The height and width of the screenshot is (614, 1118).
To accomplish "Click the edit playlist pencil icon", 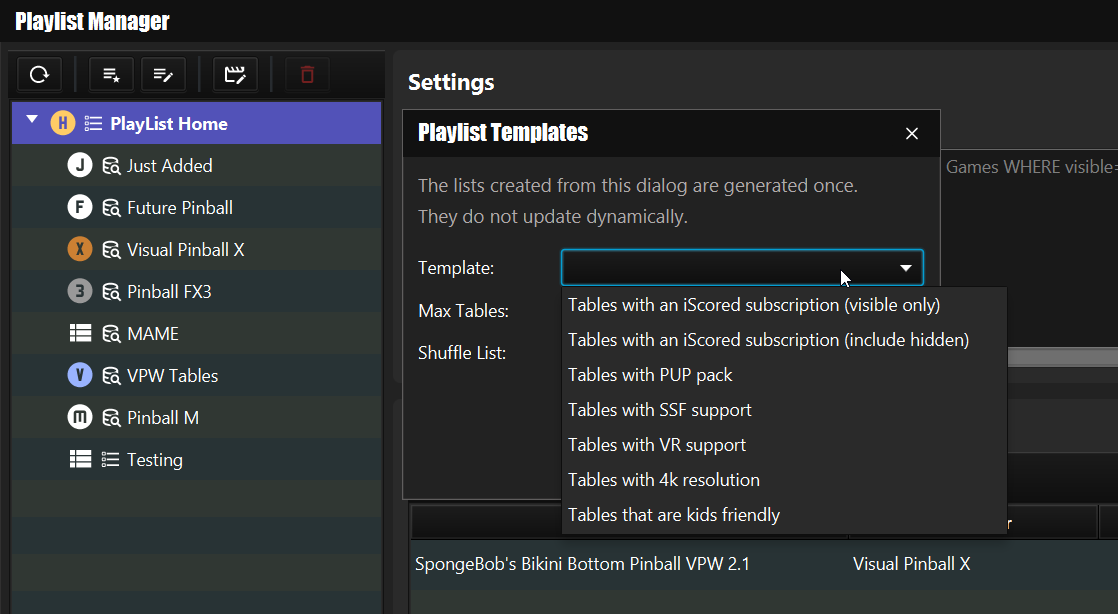I will point(163,74).
